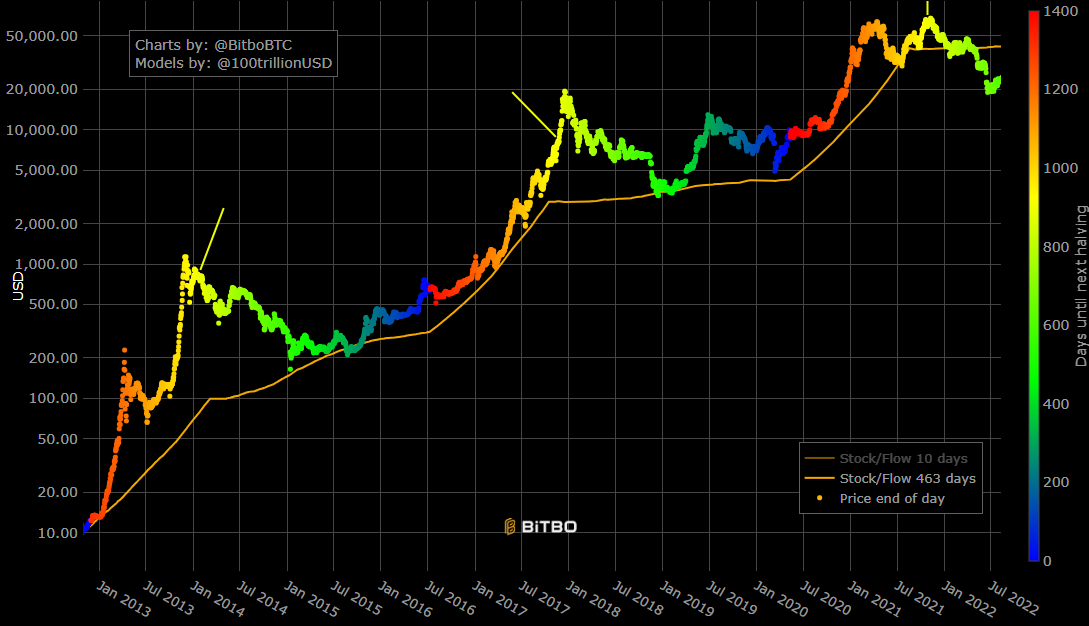Click the Jan 2013 x-axis label
Image resolution: width=1089 pixels, height=626 pixels.
(123, 599)
